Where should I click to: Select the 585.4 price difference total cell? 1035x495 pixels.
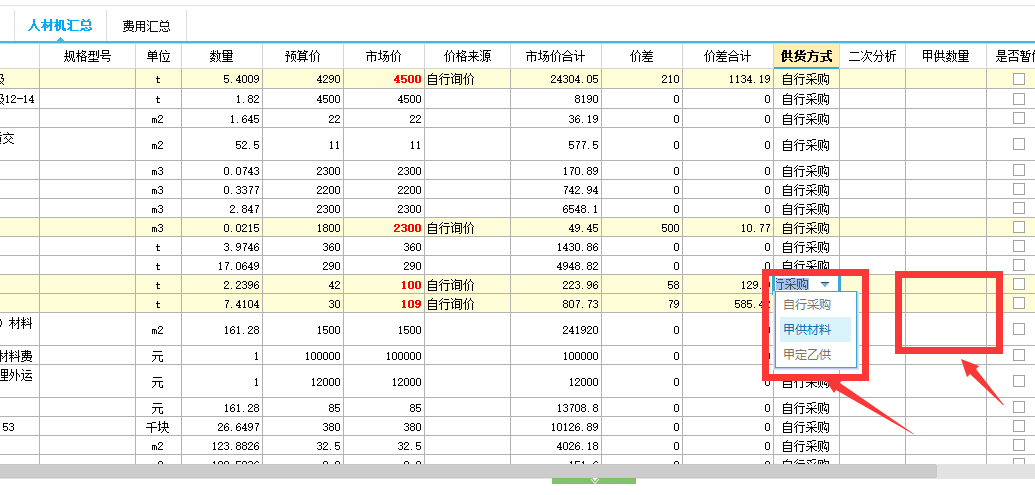click(727, 304)
